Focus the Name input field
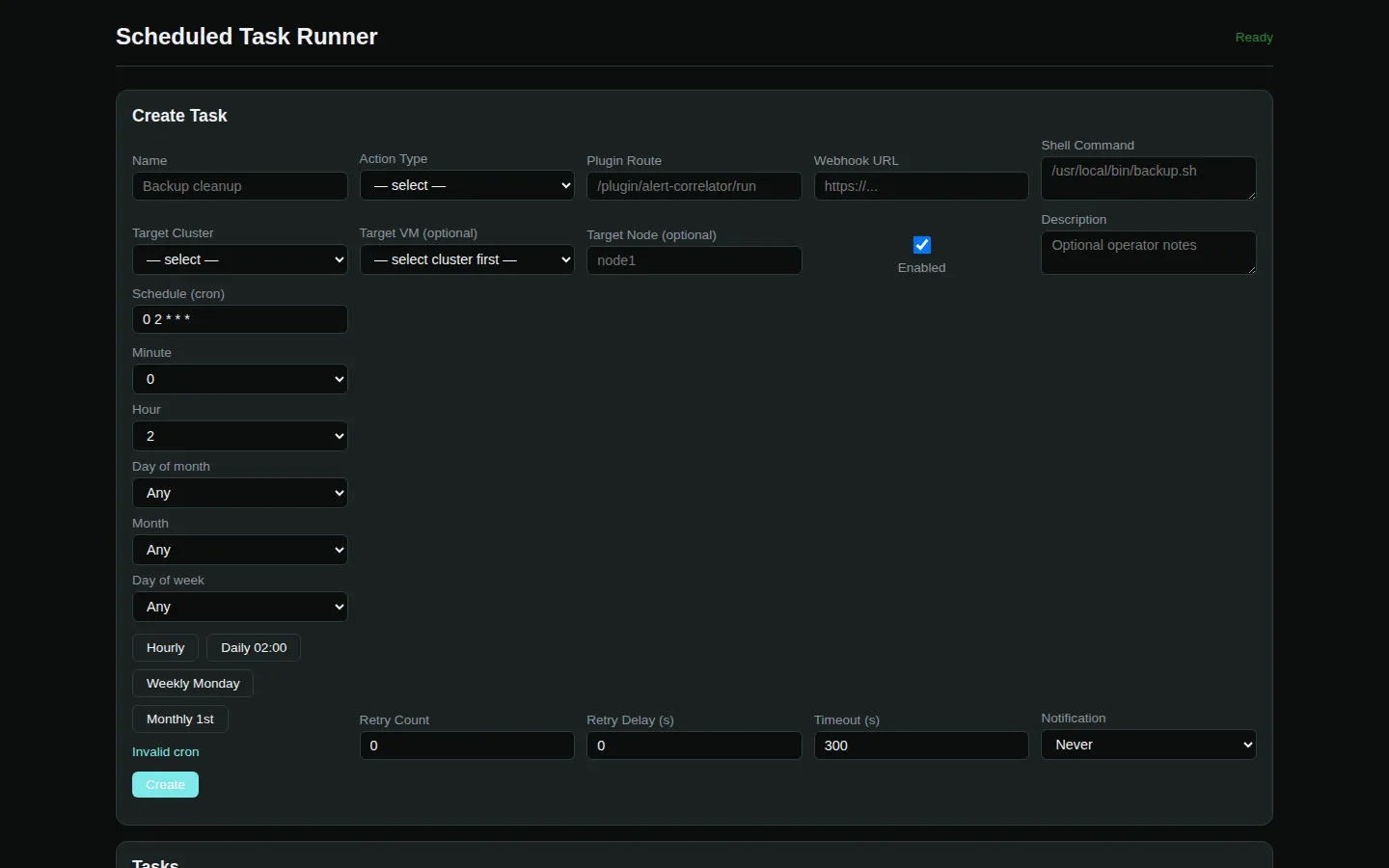The width and height of the screenshot is (1389, 868). [x=240, y=186]
